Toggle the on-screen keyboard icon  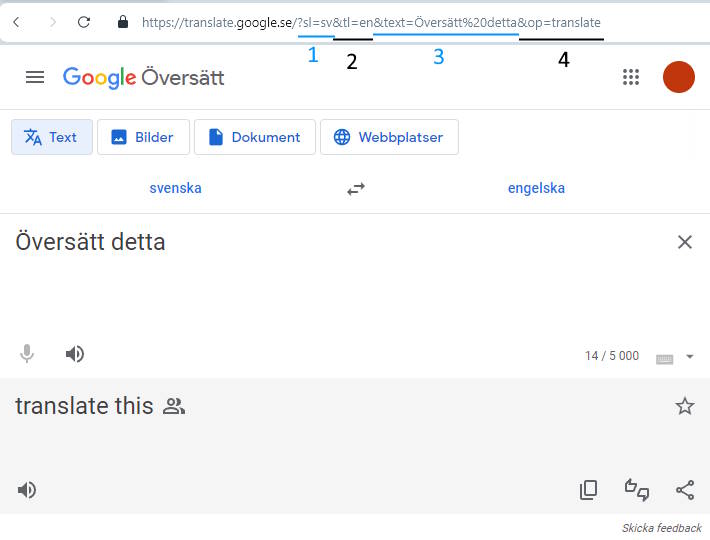[x=665, y=358]
